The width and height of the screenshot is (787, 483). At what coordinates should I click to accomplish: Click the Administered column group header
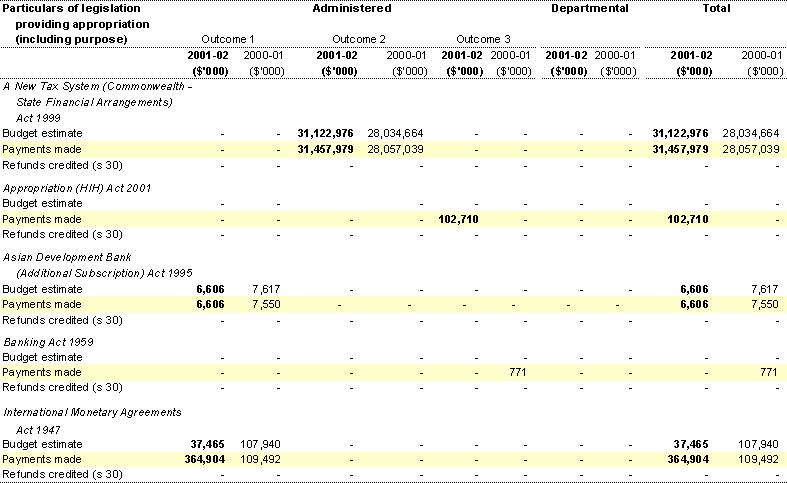(351, 8)
